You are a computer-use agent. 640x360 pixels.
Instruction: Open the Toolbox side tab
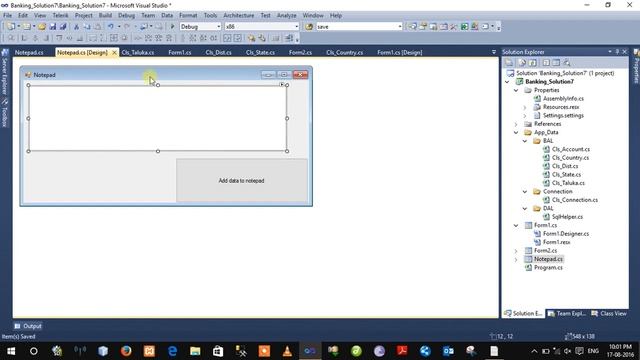point(5,113)
